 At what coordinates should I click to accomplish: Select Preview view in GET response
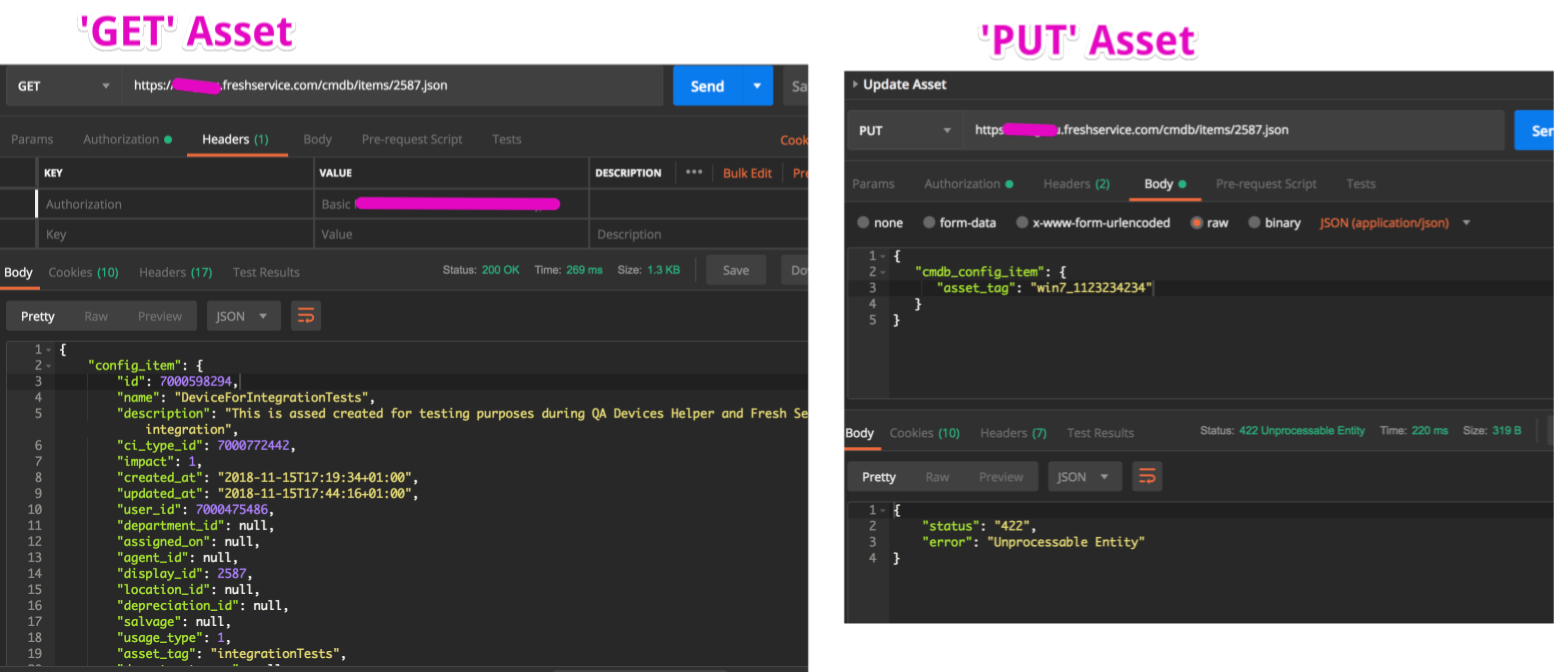[x=160, y=316]
